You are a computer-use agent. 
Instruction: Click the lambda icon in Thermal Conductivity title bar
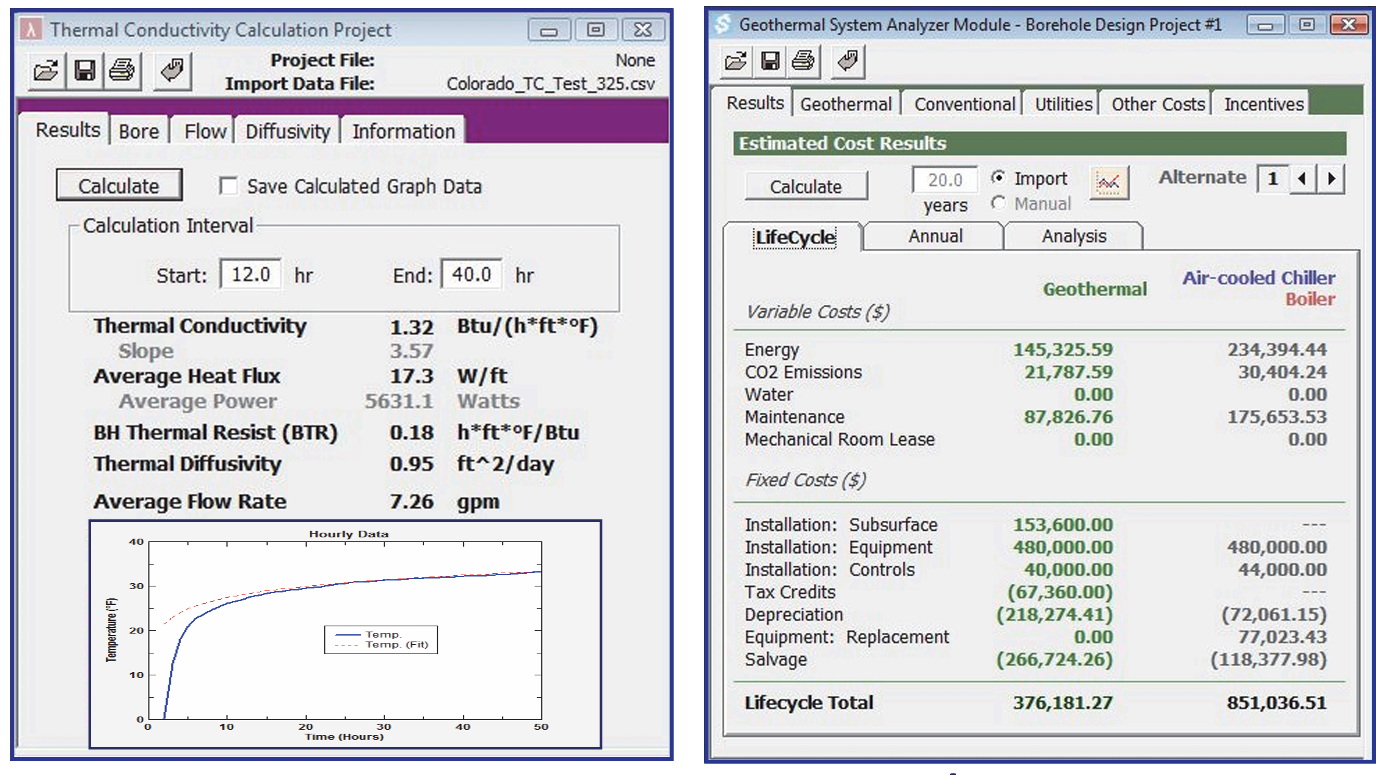click(33, 31)
